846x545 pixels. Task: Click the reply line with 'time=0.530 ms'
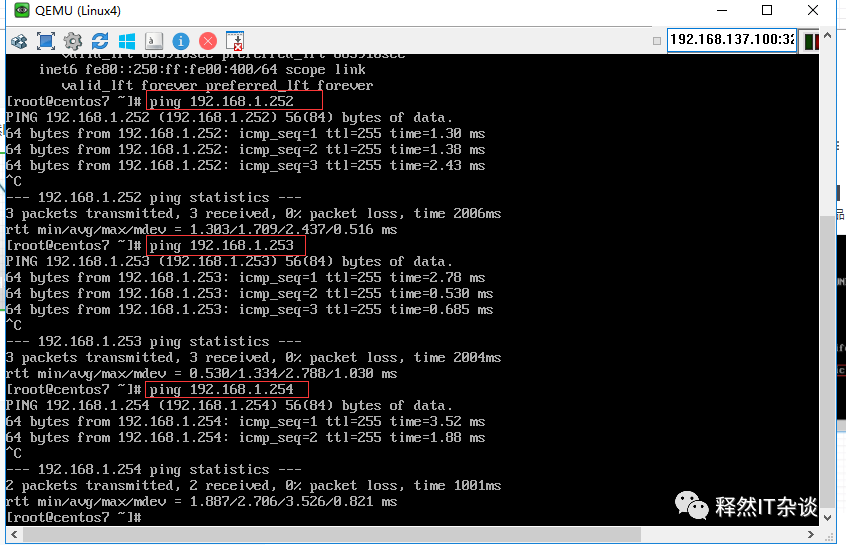point(249,294)
